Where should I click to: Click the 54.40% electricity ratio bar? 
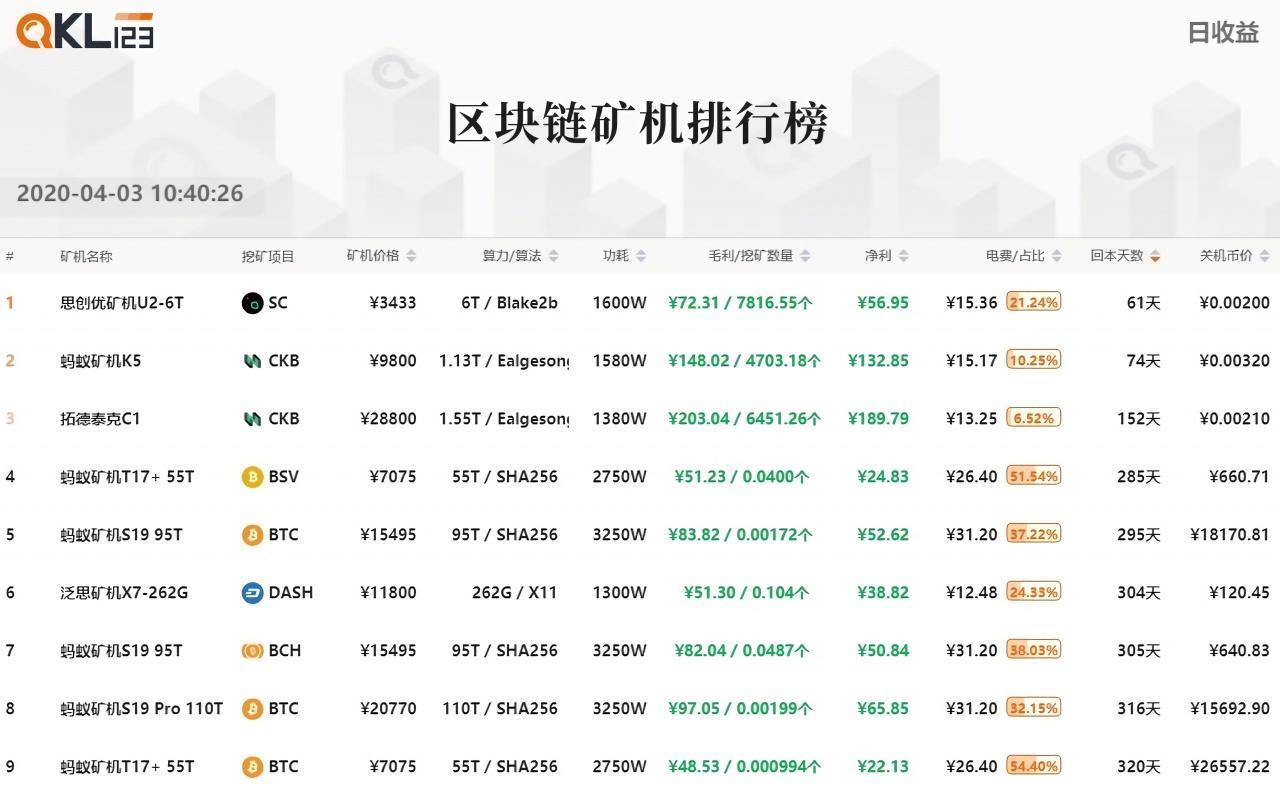[1033, 766]
